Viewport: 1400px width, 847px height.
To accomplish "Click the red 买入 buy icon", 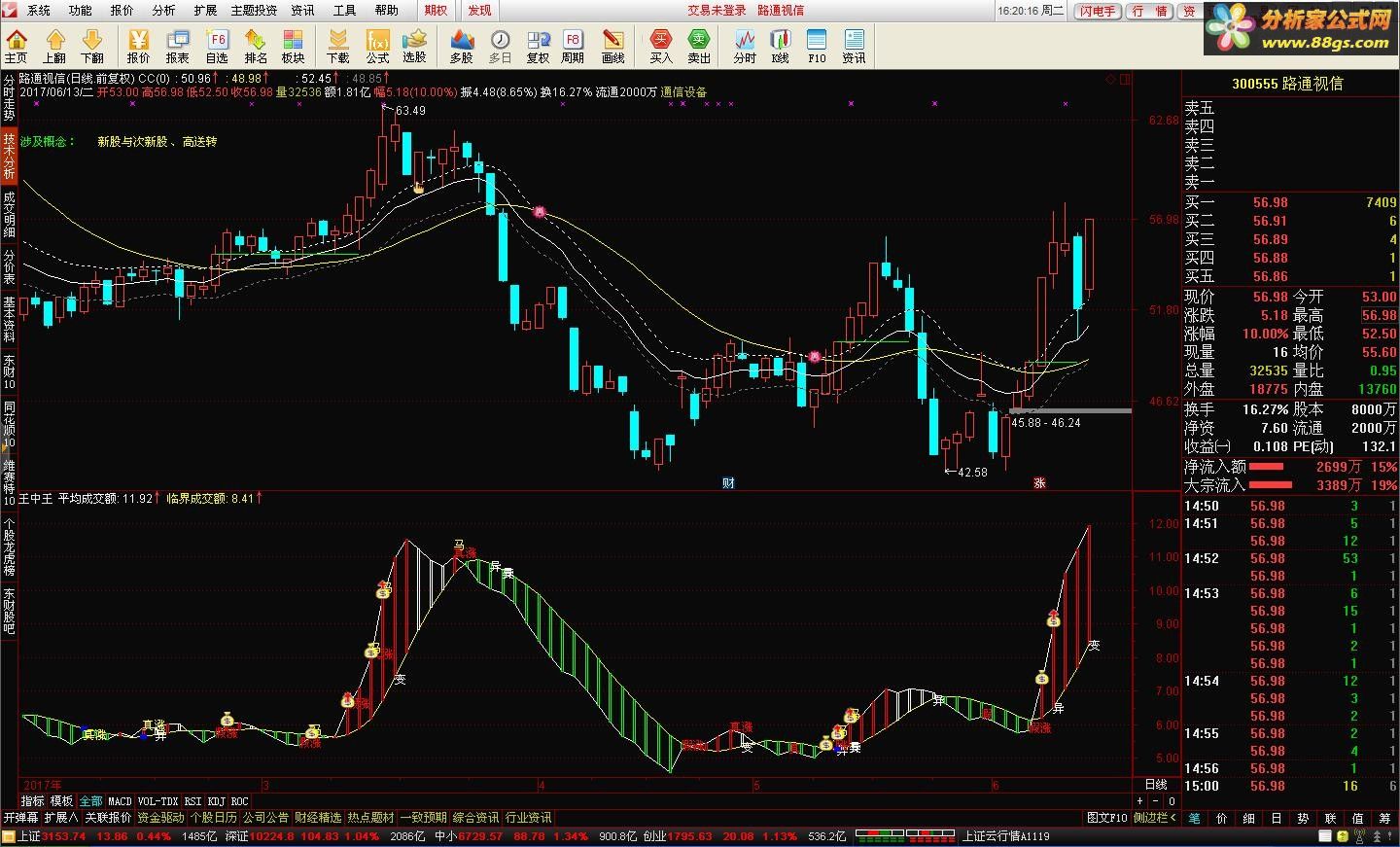I will pyautogui.click(x=661, y=46).
